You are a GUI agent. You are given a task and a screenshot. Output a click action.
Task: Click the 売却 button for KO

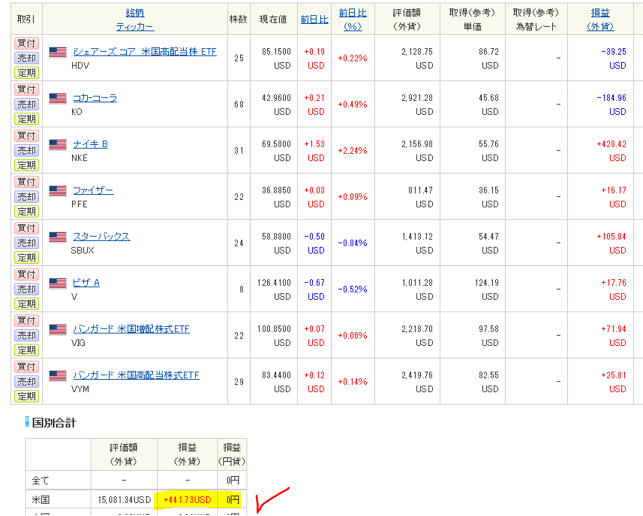tap(27, 104)
